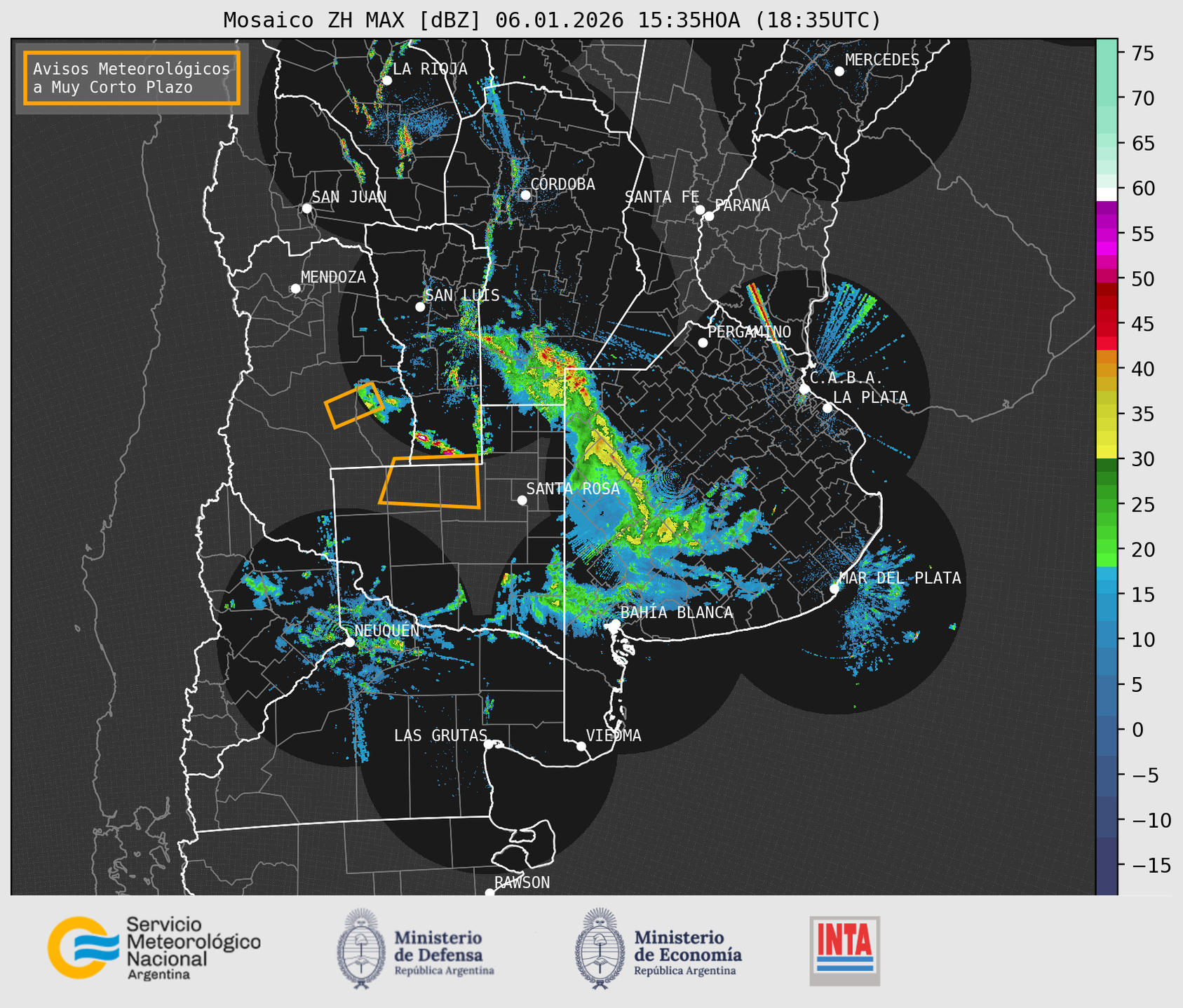
Task: Select the Bahía Blanca city marker dot
Action: 615,624
